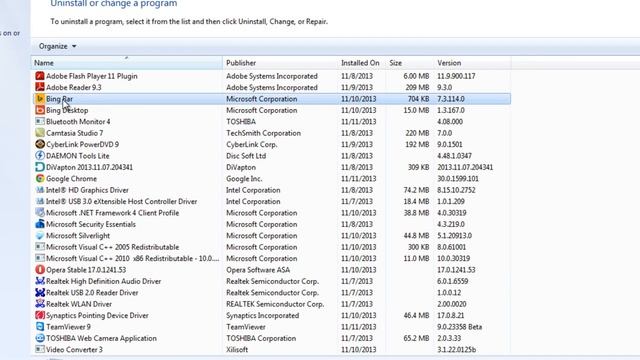The height and width of the screenshot is (360, 640).
Task: Click the Realtek USB 2.0 Reader Driver icon
Action: point(40,293)
